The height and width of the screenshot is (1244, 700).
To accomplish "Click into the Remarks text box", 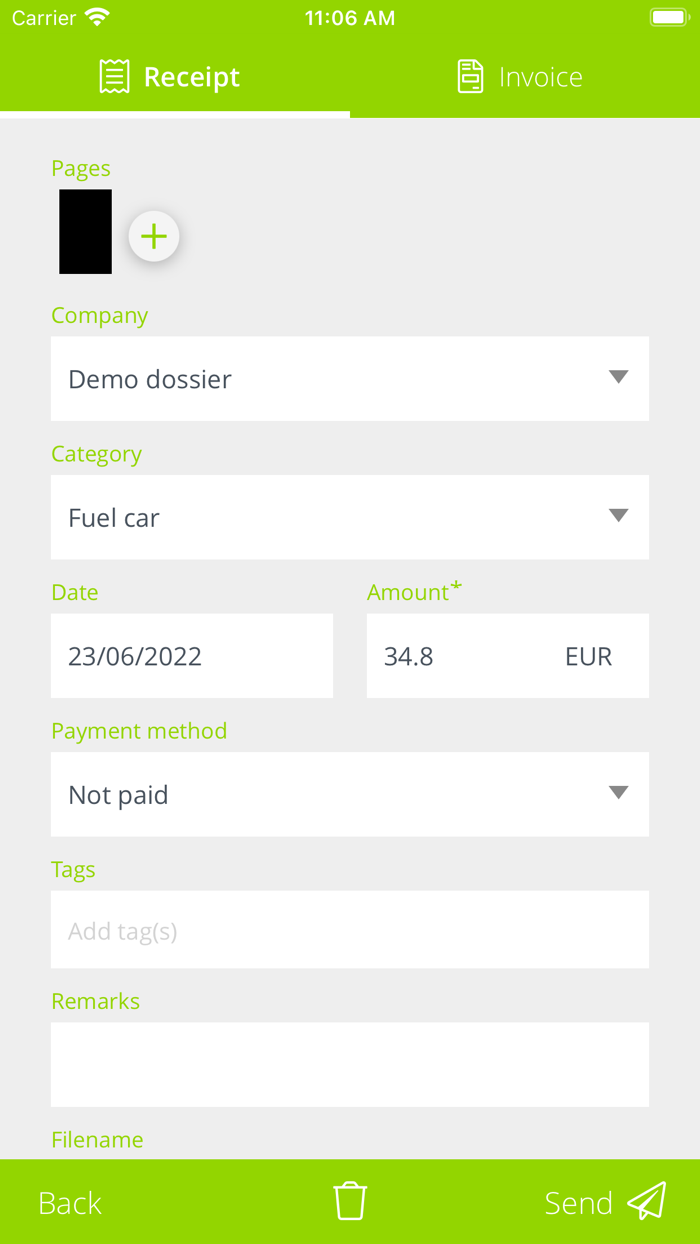I will coord(350,1064).
